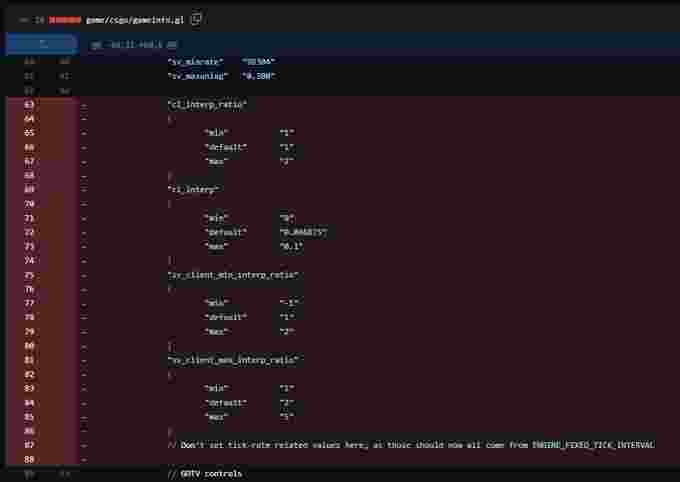This screenshot has width=680, height=482.
Task: Expand hidden lines above the diff hunk
Action: [42, 44]
